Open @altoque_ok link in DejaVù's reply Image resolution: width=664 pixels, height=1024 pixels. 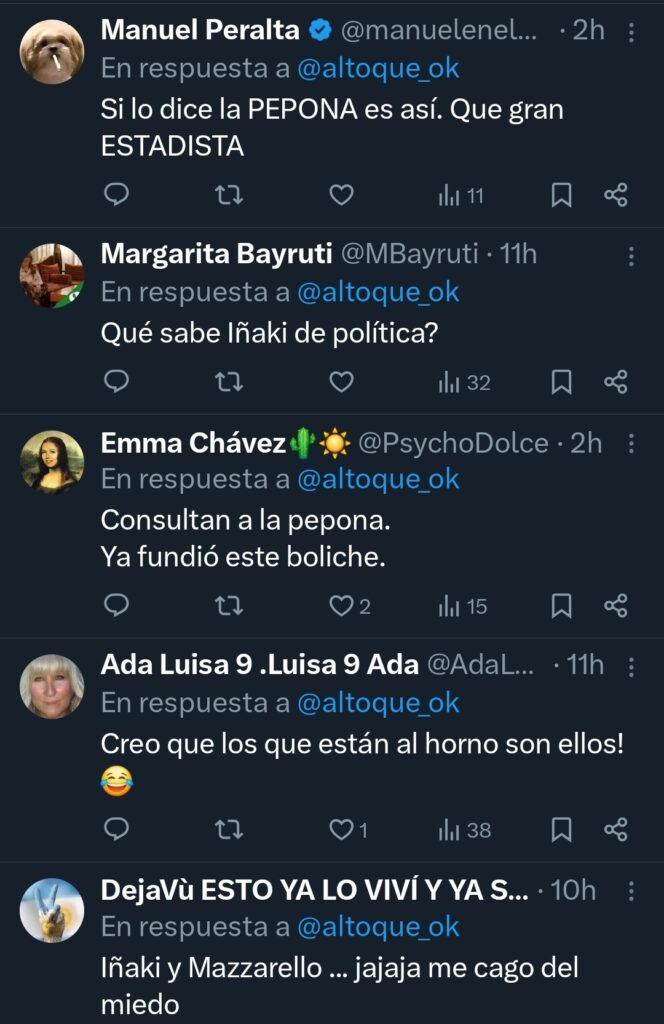point(378,927)
